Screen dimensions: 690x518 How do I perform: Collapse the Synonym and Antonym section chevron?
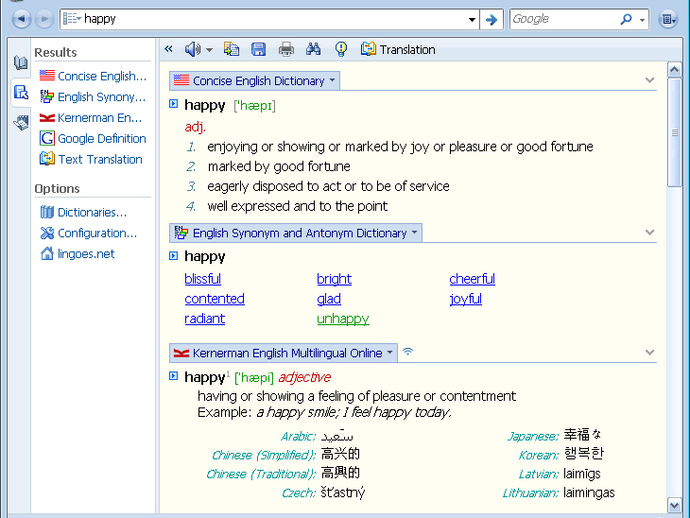pos(650,232)
